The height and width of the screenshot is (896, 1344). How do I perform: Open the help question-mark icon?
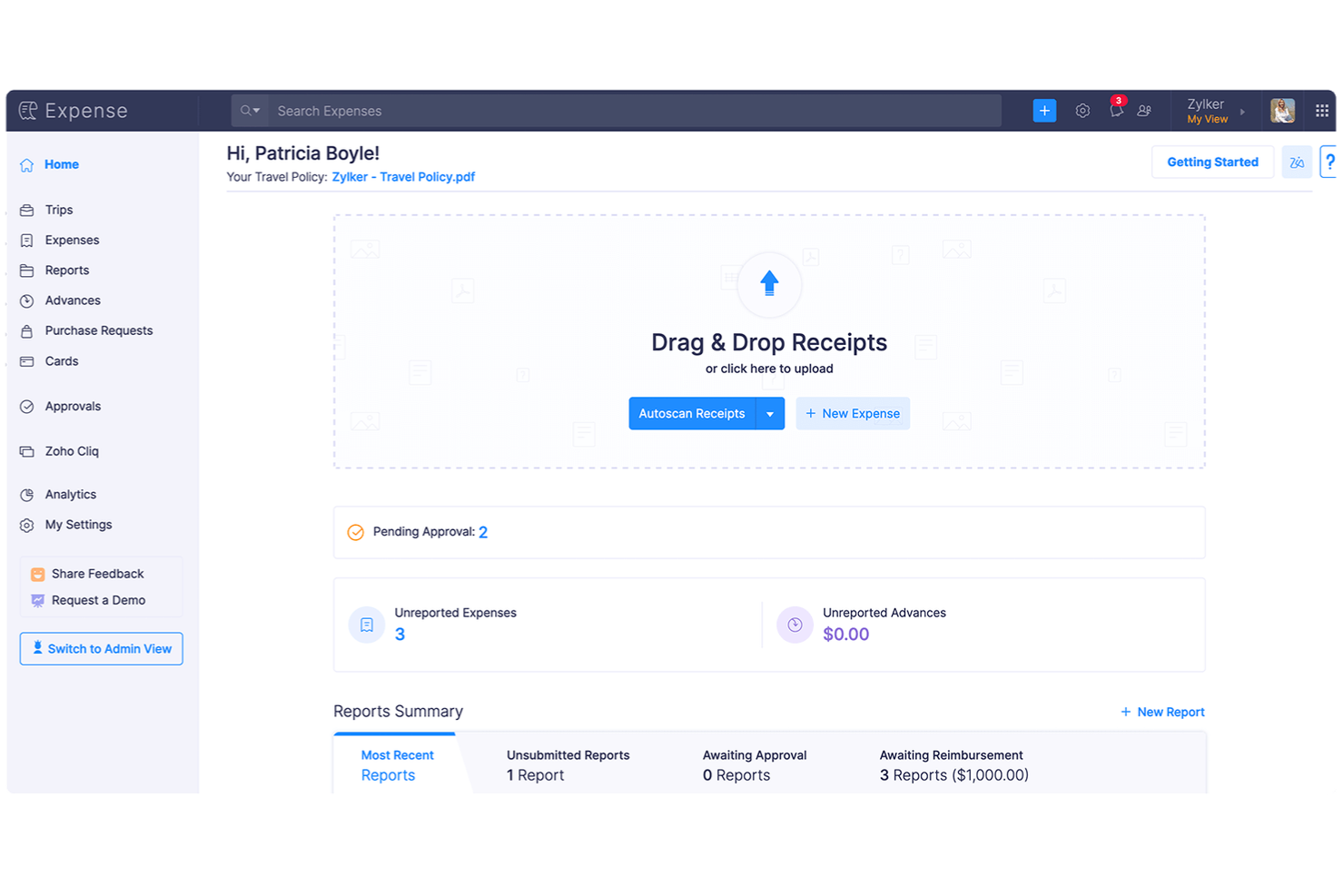click(1329, 162)
